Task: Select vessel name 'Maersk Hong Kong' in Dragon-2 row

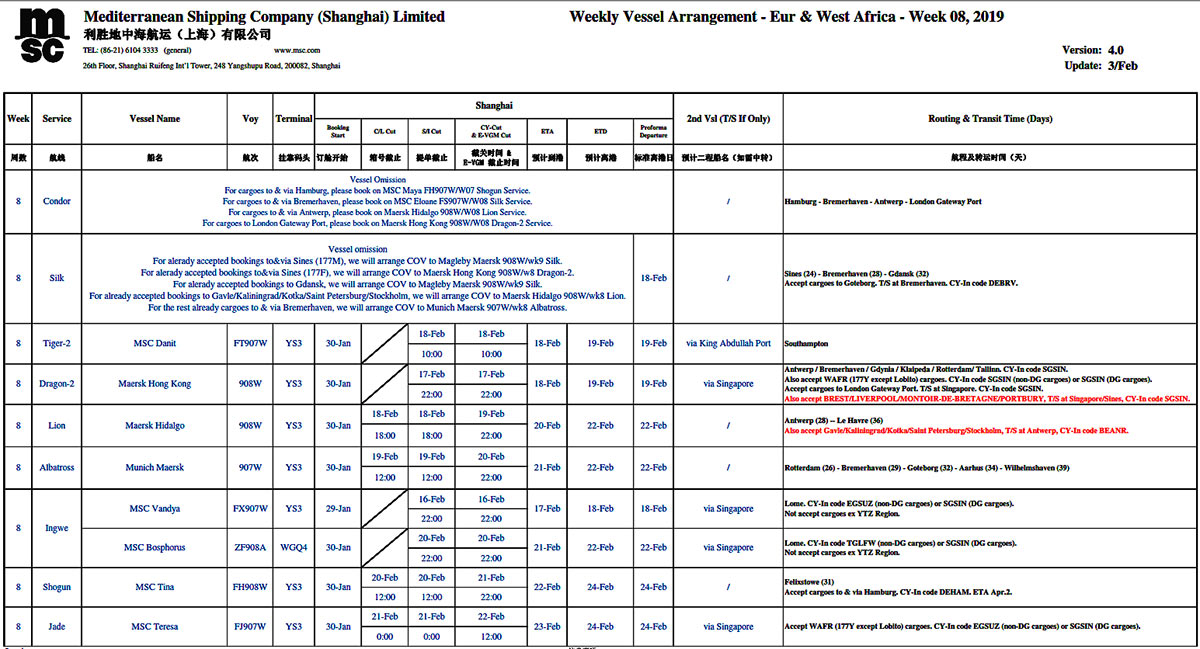Action: (x=155, y=384)
